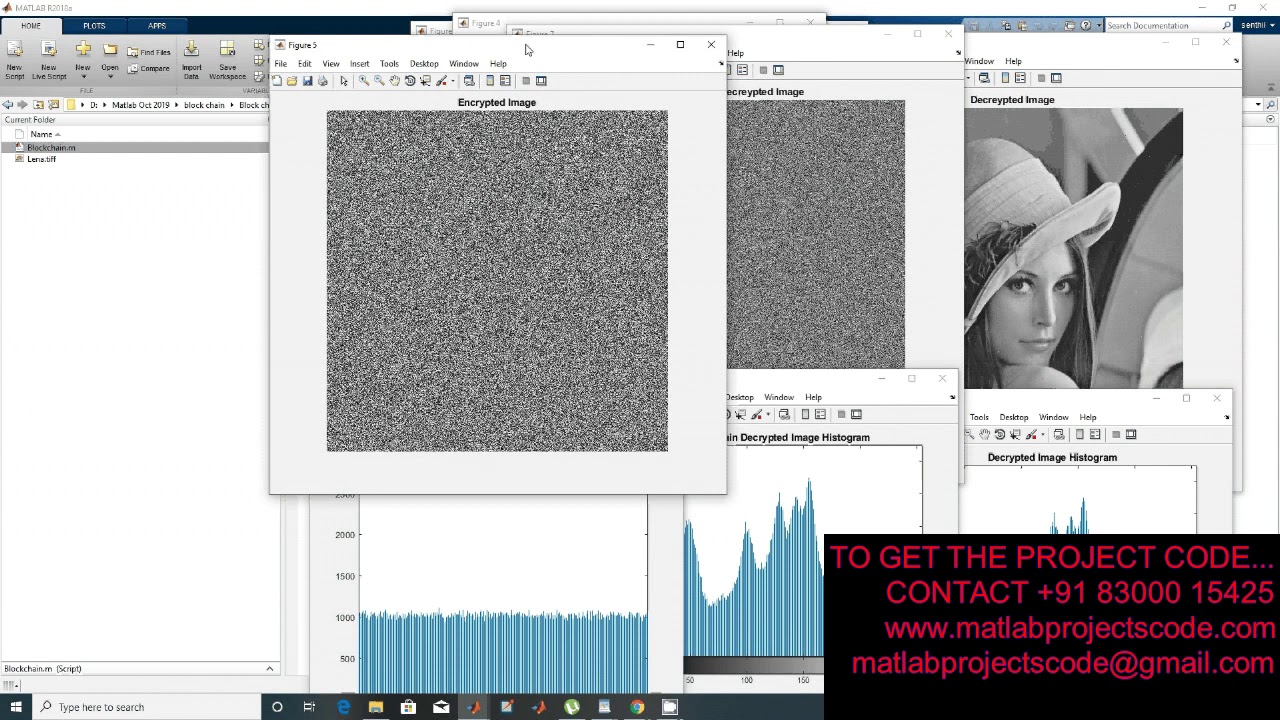
Task: Open the senthil account dropdown
Action: point(1255,26)
